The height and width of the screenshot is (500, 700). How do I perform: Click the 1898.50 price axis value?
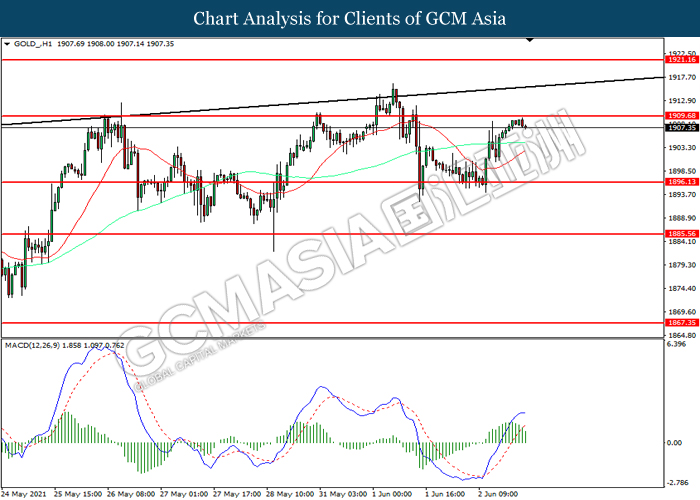tap(682, 171)
